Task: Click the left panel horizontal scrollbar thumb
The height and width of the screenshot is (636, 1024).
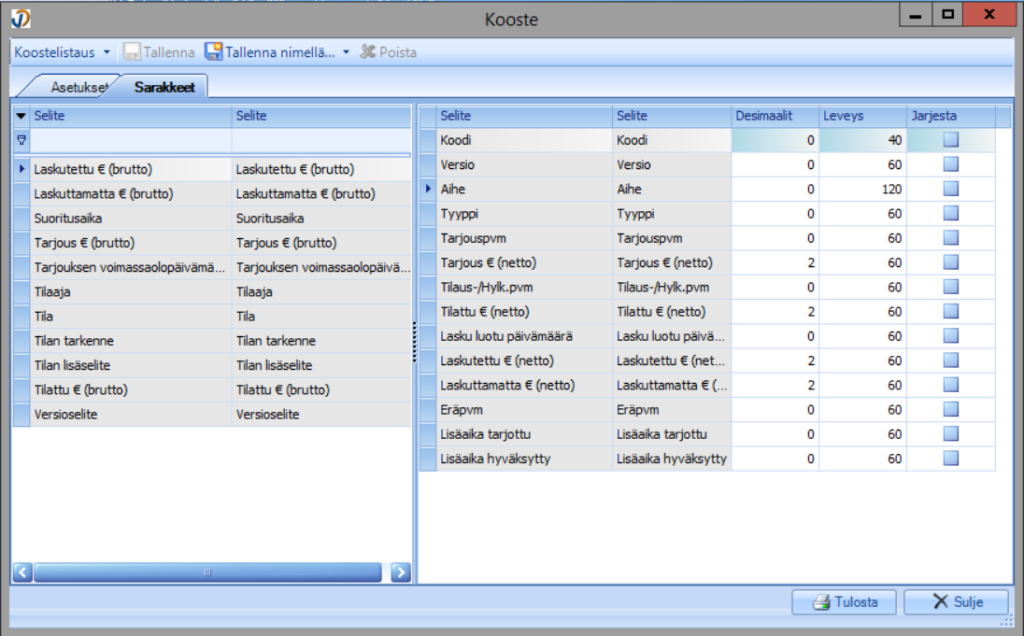Action: click(207, 572)
